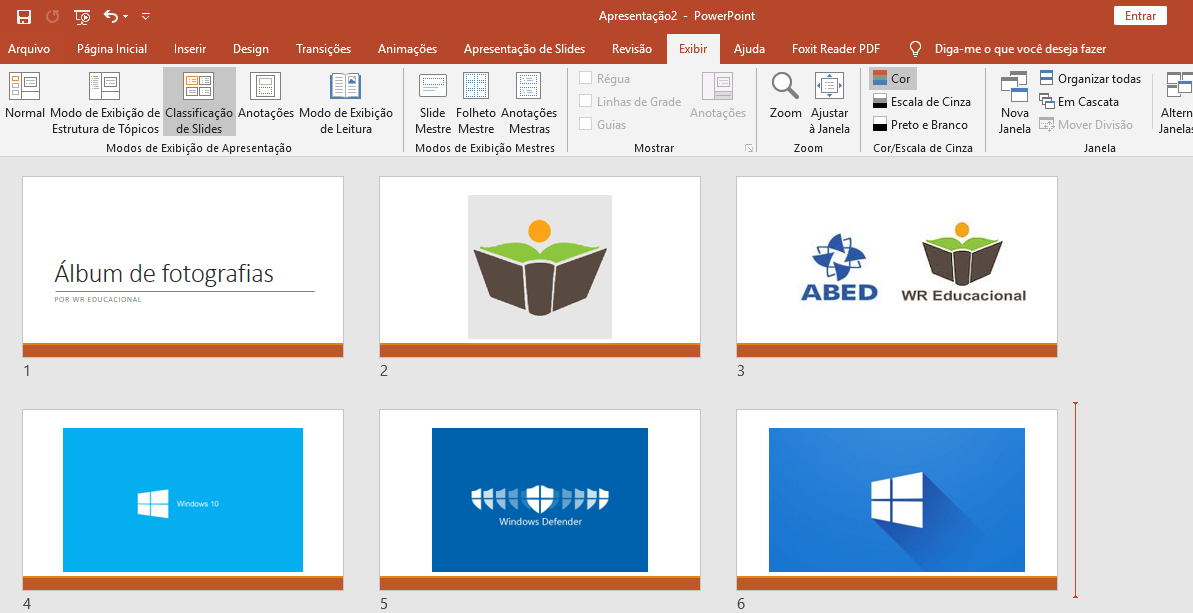Screen dimensions: 1193x613
Task: Open Modo de Exibição de Estrutura de Tópicos
Action: tap(105, 100)
